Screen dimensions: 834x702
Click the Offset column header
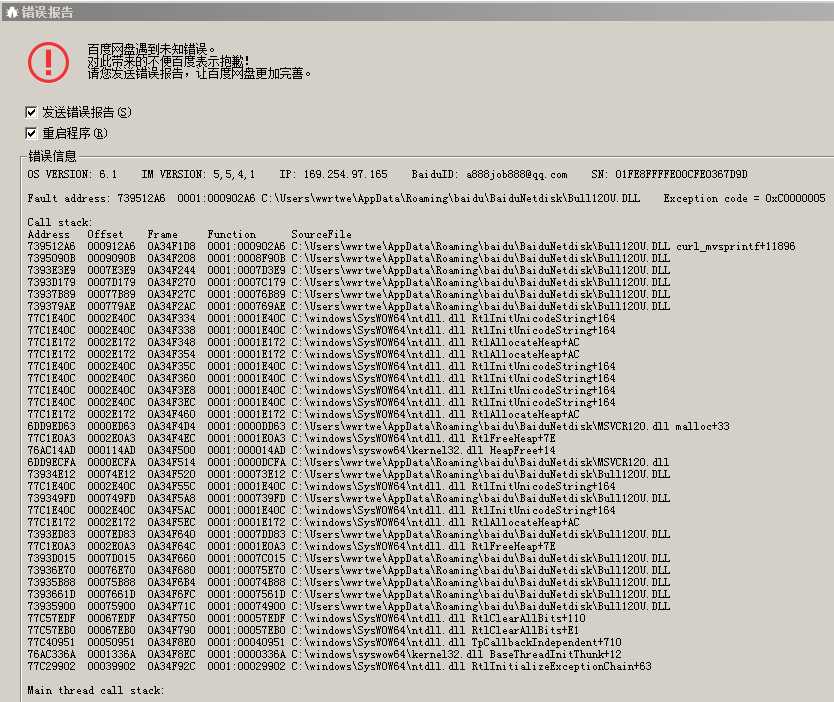tap(105, 235)
